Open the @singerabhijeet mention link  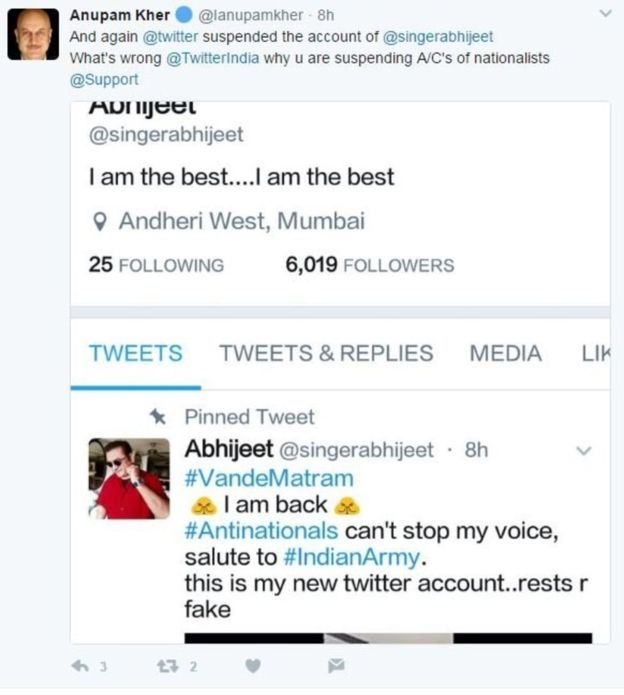[439, 37]
